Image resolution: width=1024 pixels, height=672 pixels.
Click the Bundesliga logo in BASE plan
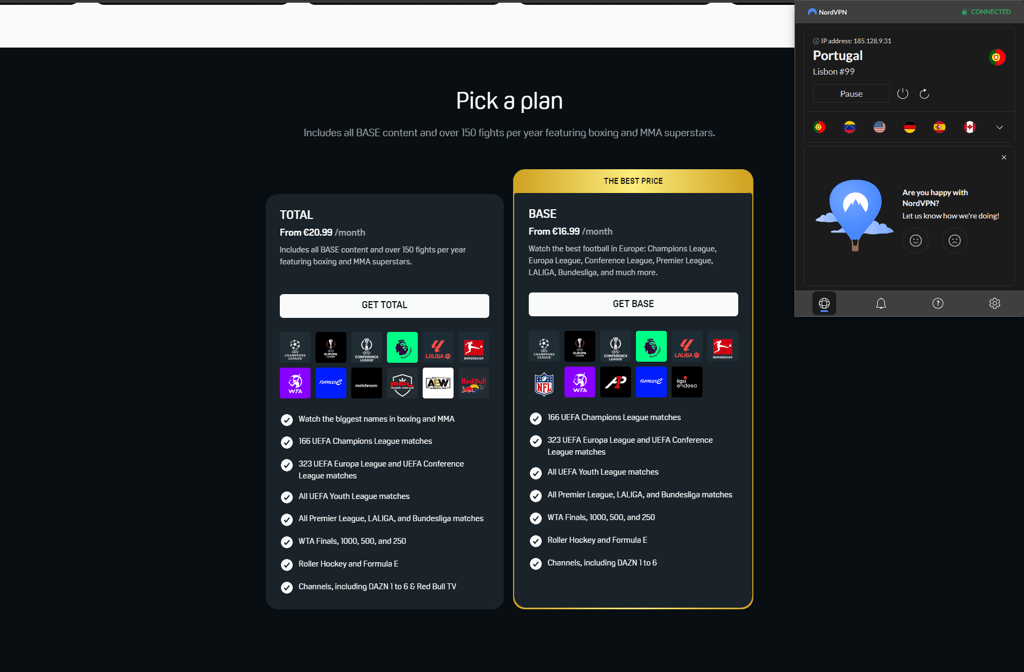722,346
